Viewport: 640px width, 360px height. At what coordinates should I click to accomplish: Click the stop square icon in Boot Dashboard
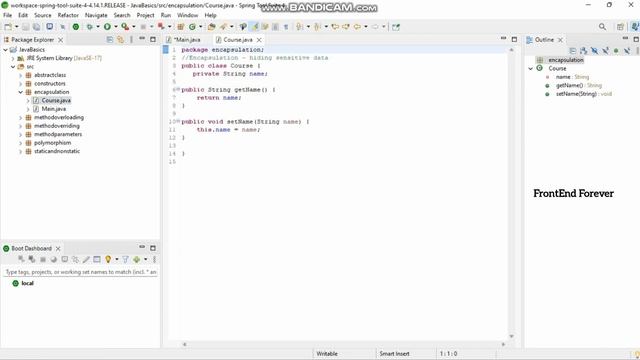click(x=42, y=260)
